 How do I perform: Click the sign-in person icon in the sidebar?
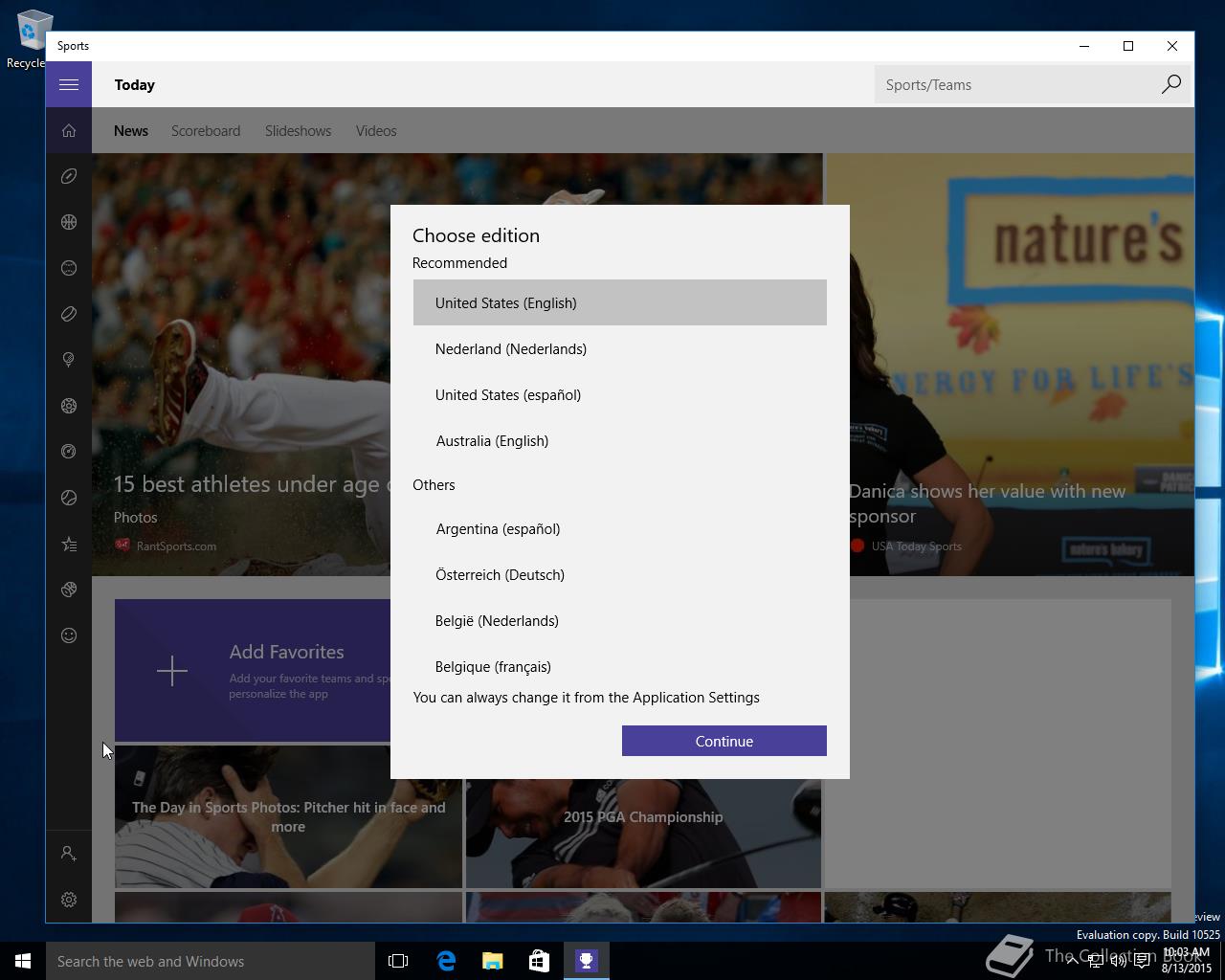point(69,853)
